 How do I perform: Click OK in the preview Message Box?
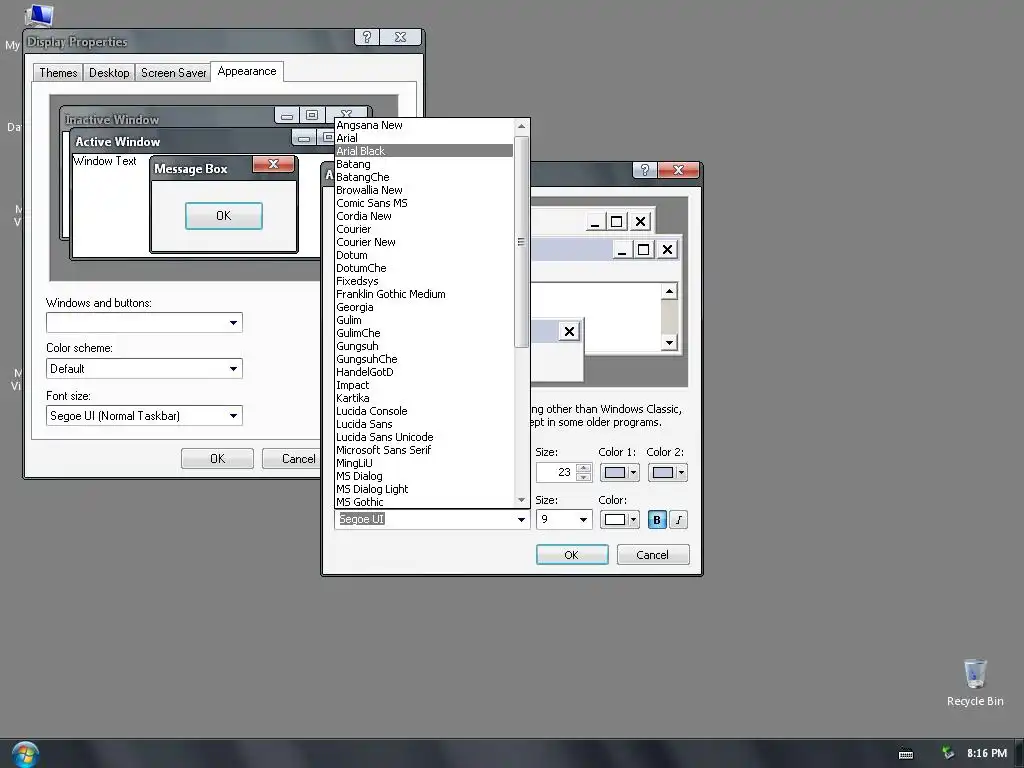[223, 216]
